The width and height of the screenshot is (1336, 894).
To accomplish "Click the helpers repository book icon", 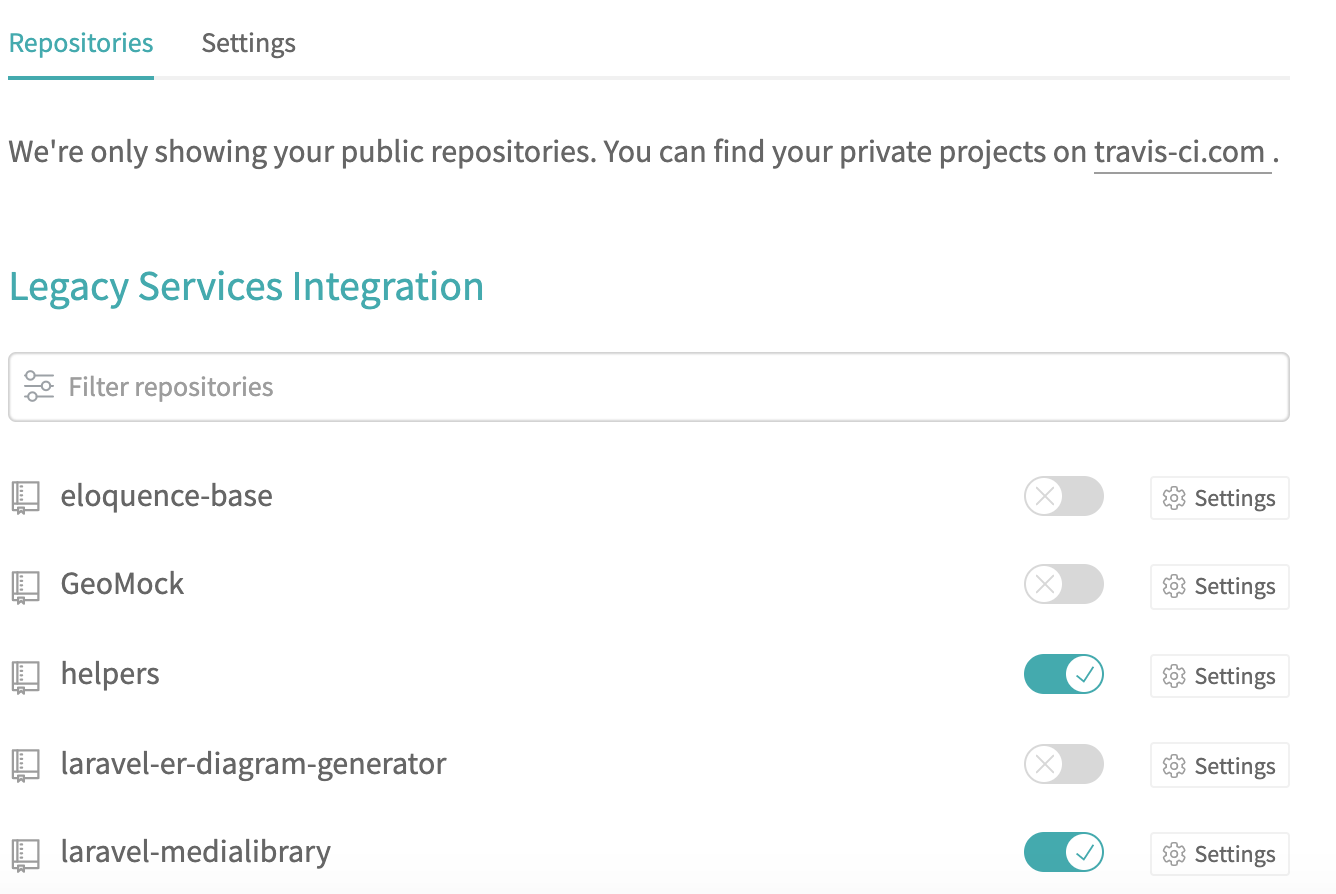I will [x=25, y=674].
